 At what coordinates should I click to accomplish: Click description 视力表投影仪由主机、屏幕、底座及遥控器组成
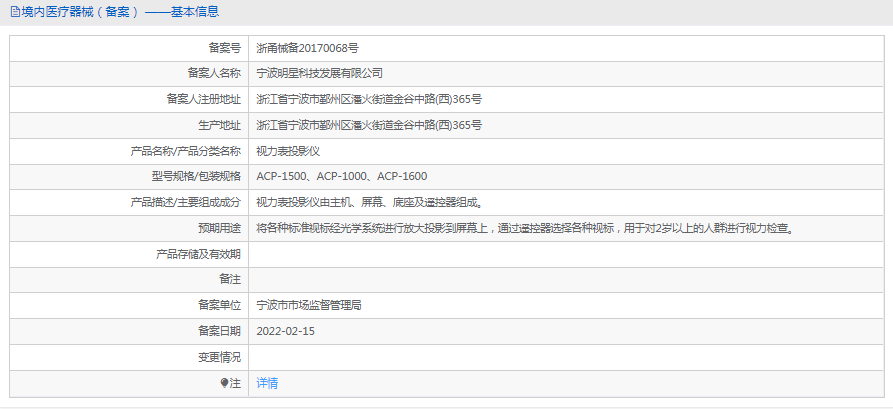[x=369, y=202]
